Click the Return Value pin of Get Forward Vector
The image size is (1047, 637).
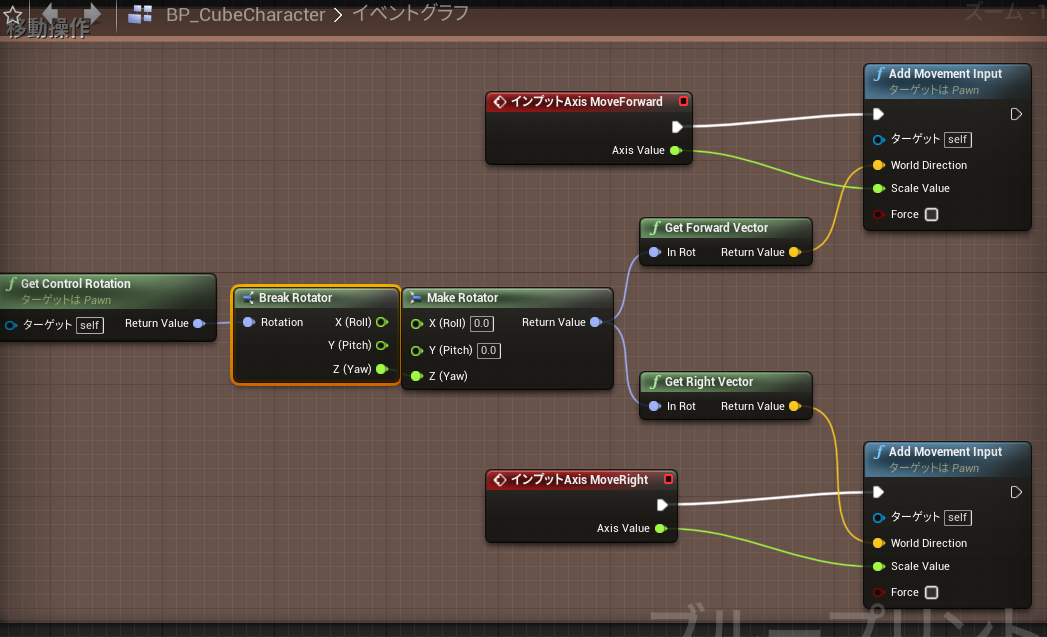click(795, 252)
